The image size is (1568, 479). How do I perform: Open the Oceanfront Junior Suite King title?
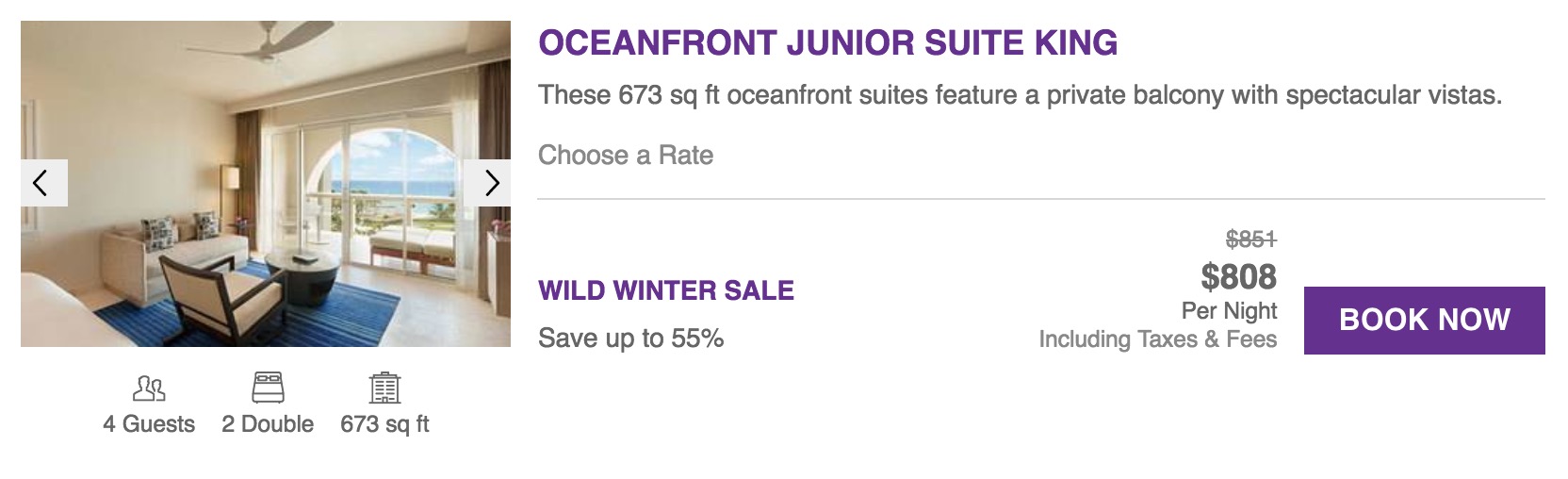827,43
